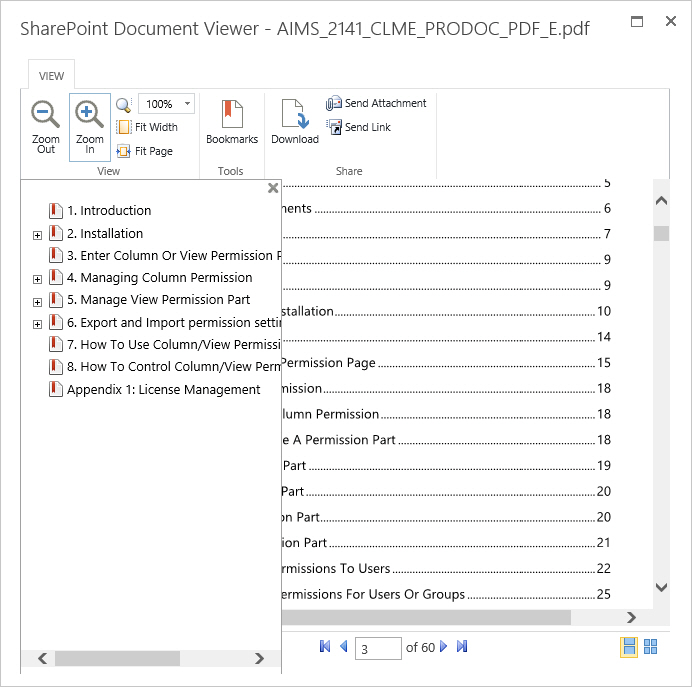Click the Zoom In magnifier icon
Viewport: 692px width, 687px height.
[90, 114]
